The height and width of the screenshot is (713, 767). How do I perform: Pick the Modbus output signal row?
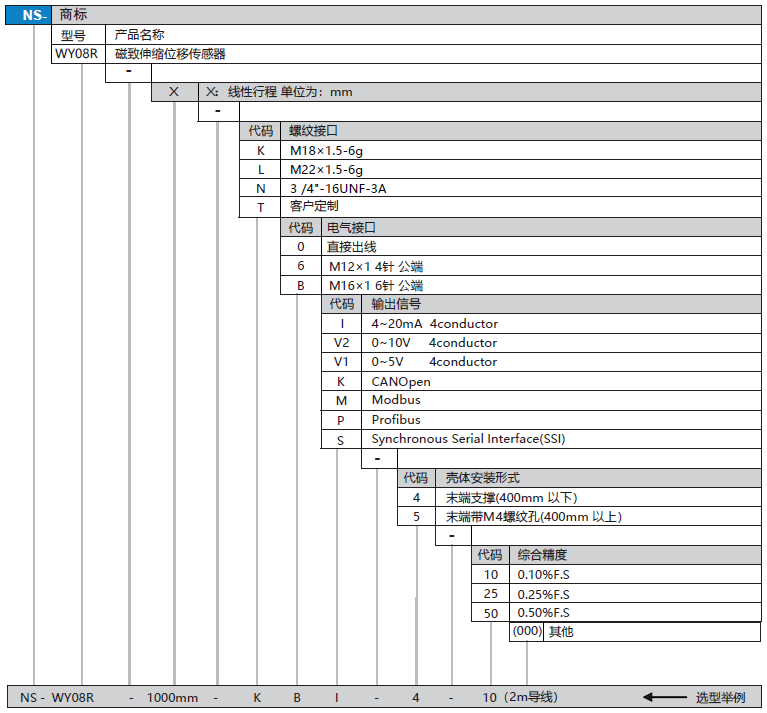click(396, 400)
